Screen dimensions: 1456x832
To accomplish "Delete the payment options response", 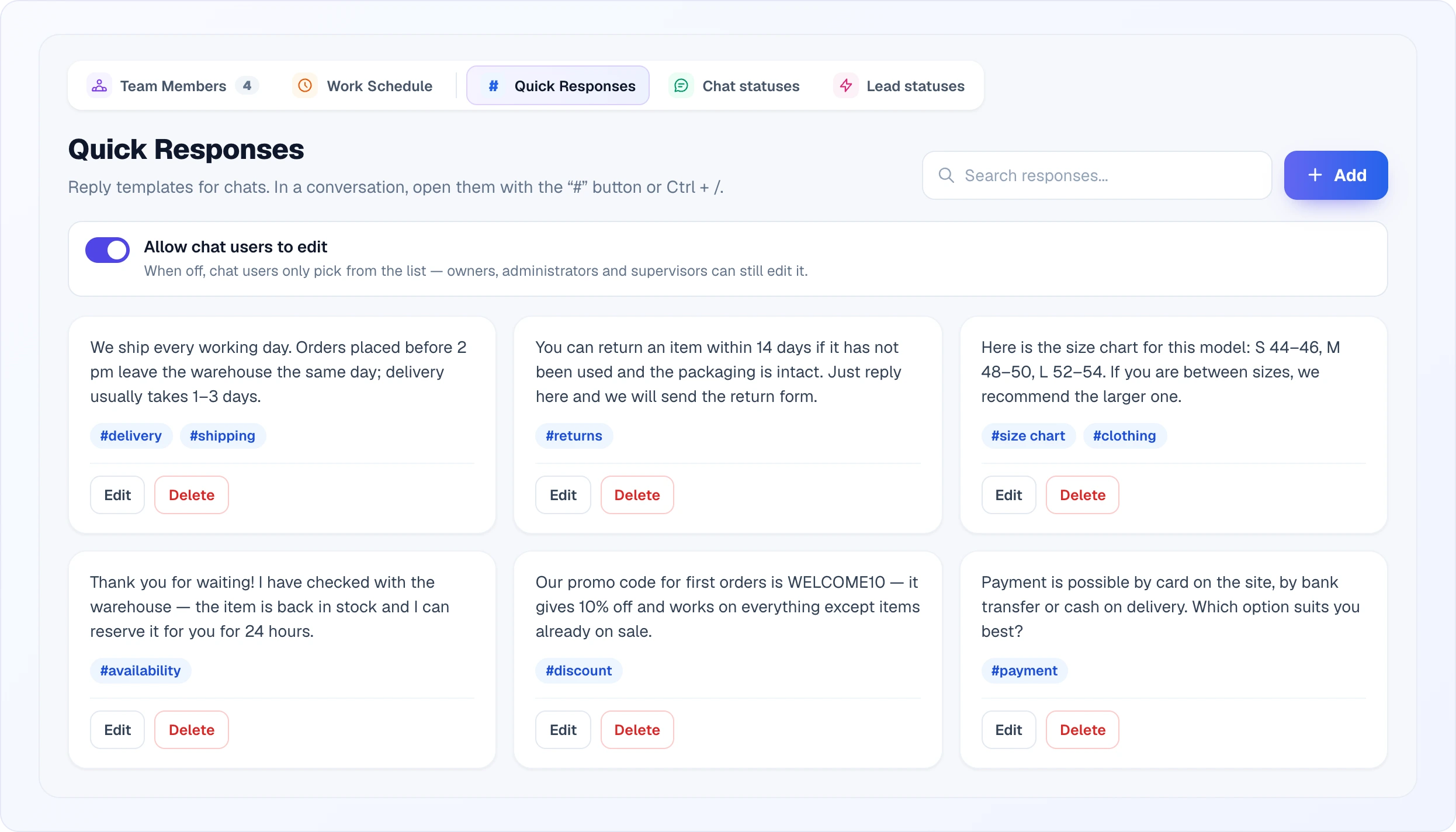I will tap(1083, 730).
